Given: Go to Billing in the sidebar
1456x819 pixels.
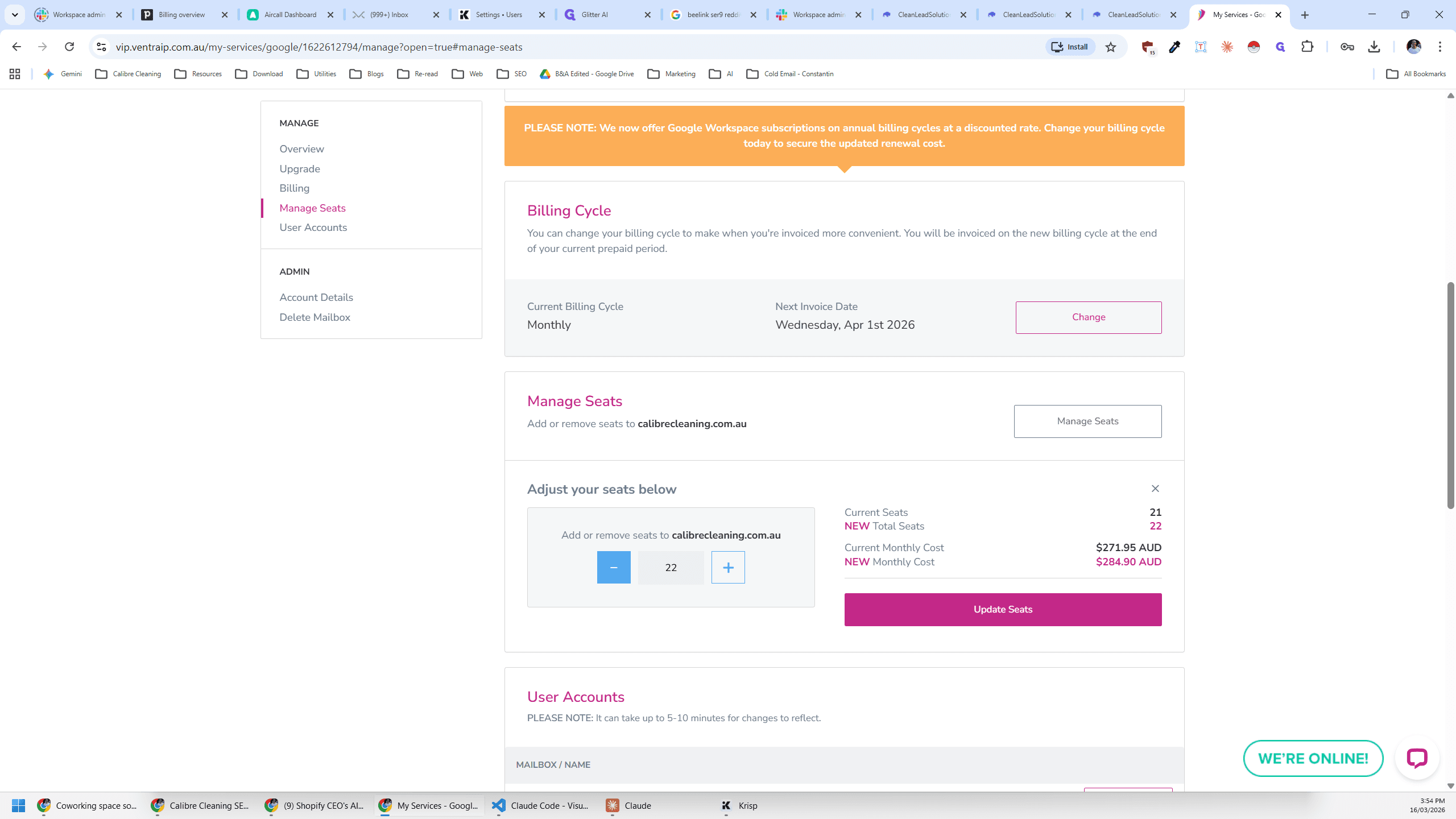Looking at the screenshot, I should (295, 188).
